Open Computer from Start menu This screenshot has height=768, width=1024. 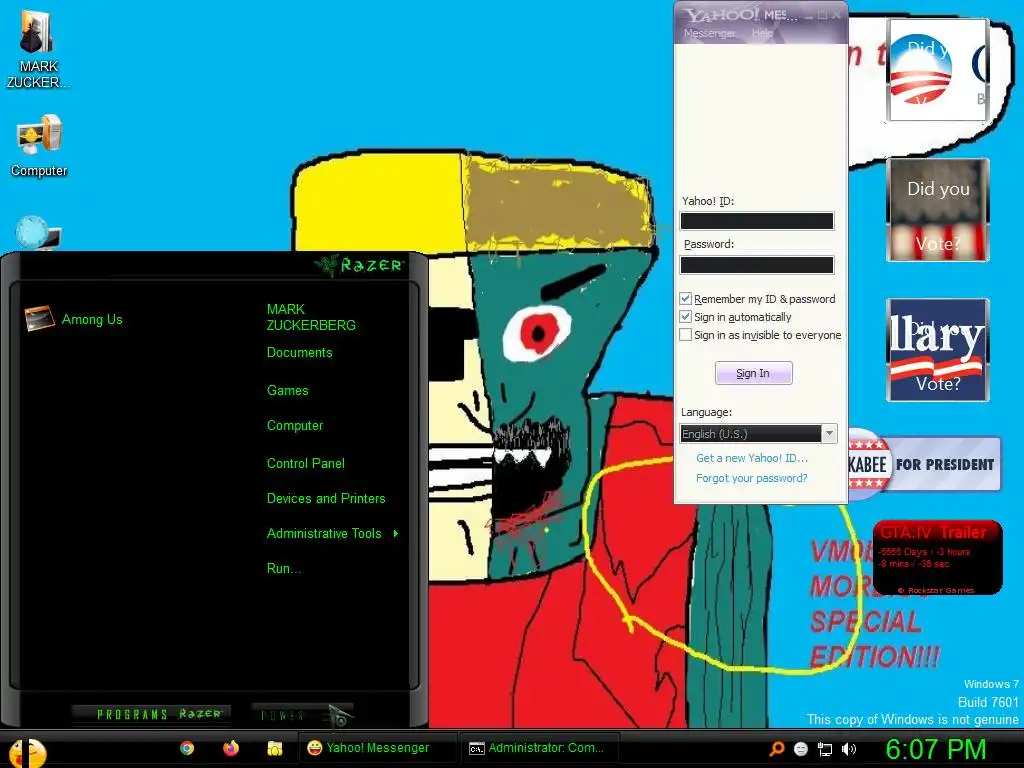coord(295,426)
